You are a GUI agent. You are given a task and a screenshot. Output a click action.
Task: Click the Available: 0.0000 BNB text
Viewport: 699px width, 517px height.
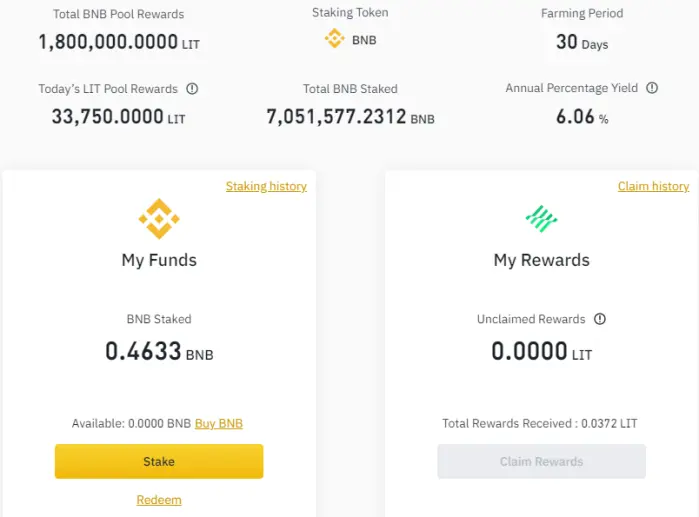click(x=132, y=423)
